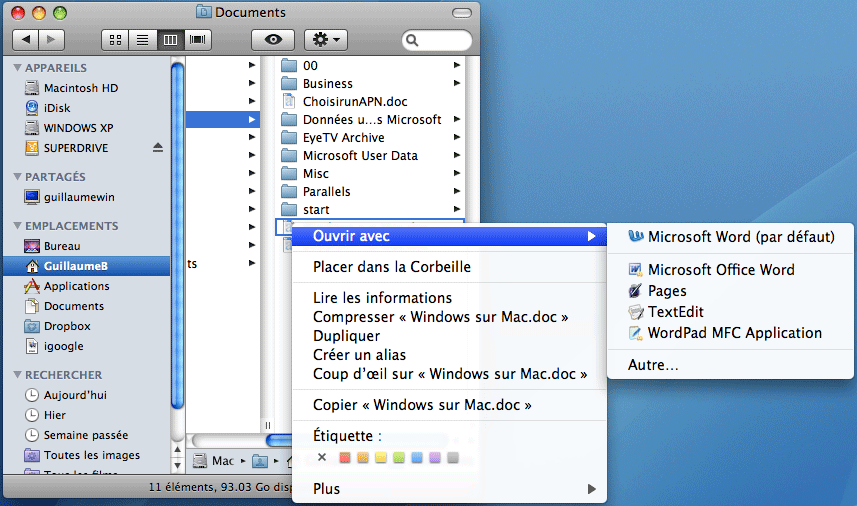Choose Créer un alias

[x=449, y=355]
